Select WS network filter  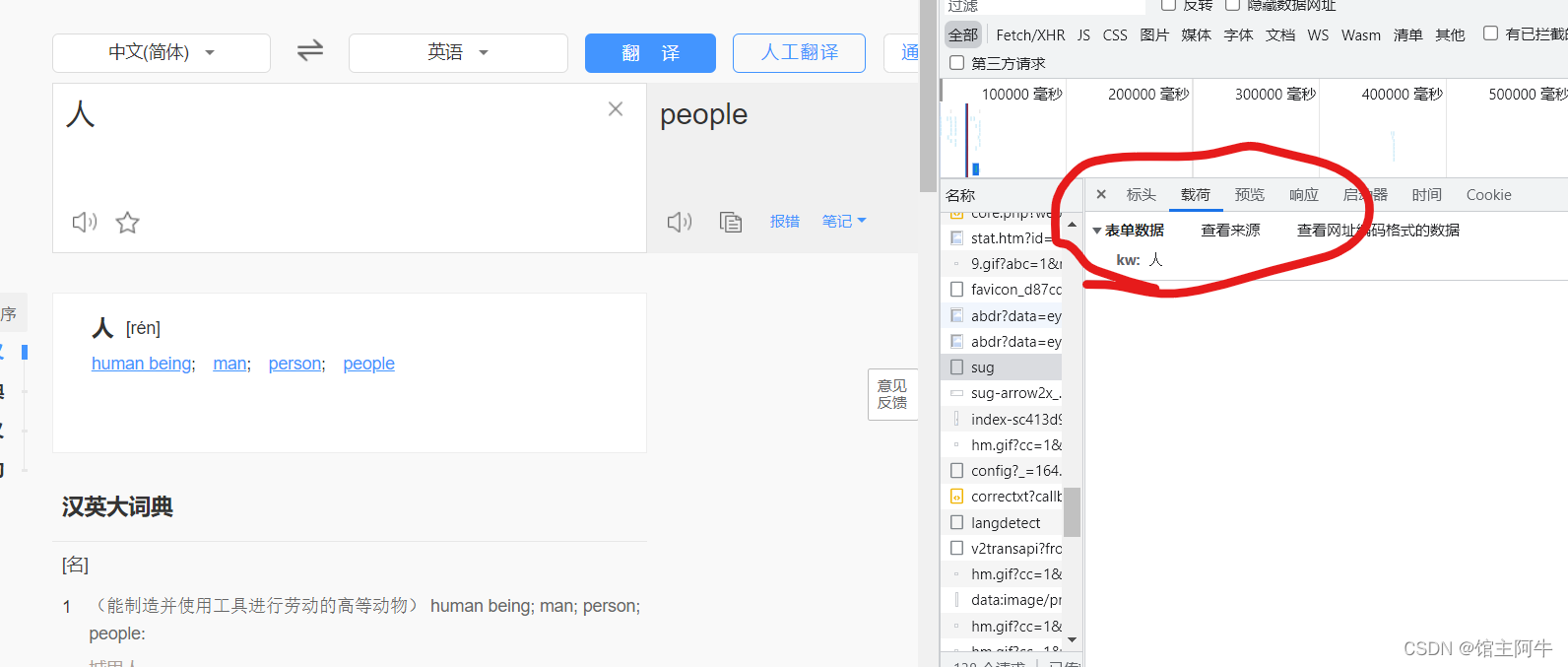[1318, 34]
